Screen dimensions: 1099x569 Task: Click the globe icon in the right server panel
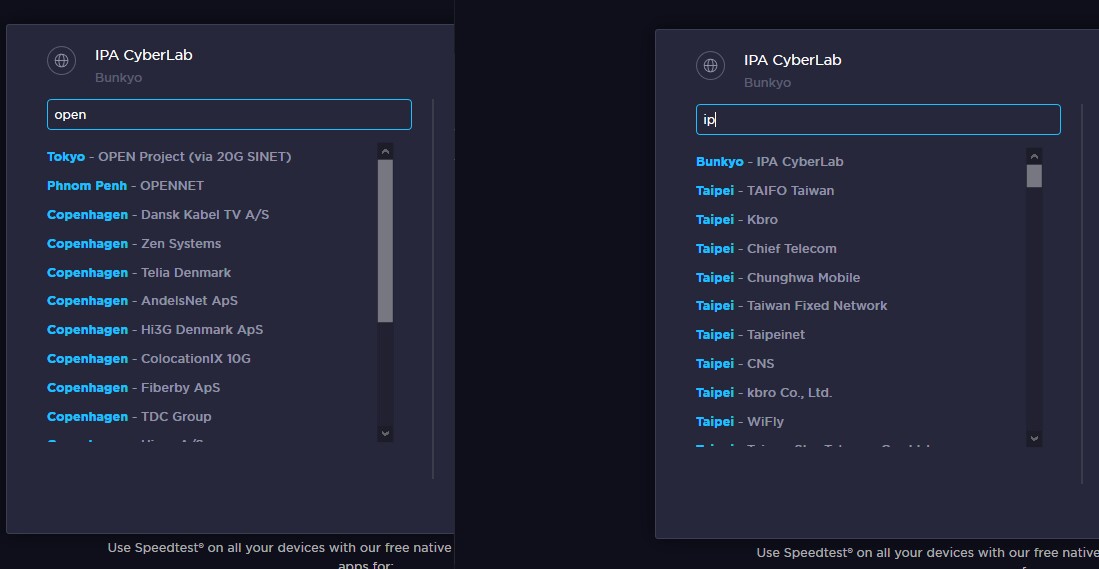[x=710, y=66]
